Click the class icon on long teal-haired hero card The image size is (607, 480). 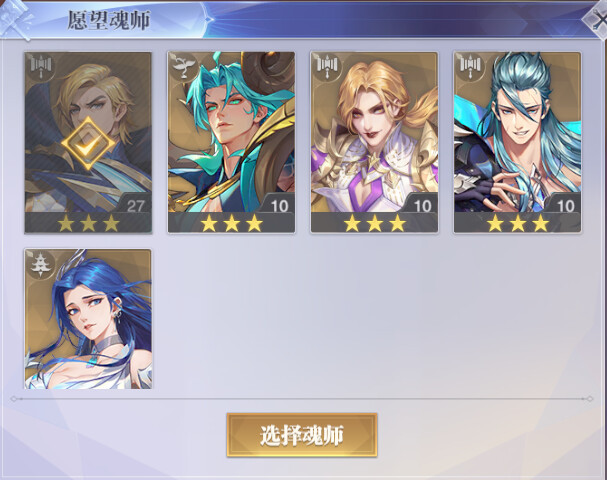(470, 67)
